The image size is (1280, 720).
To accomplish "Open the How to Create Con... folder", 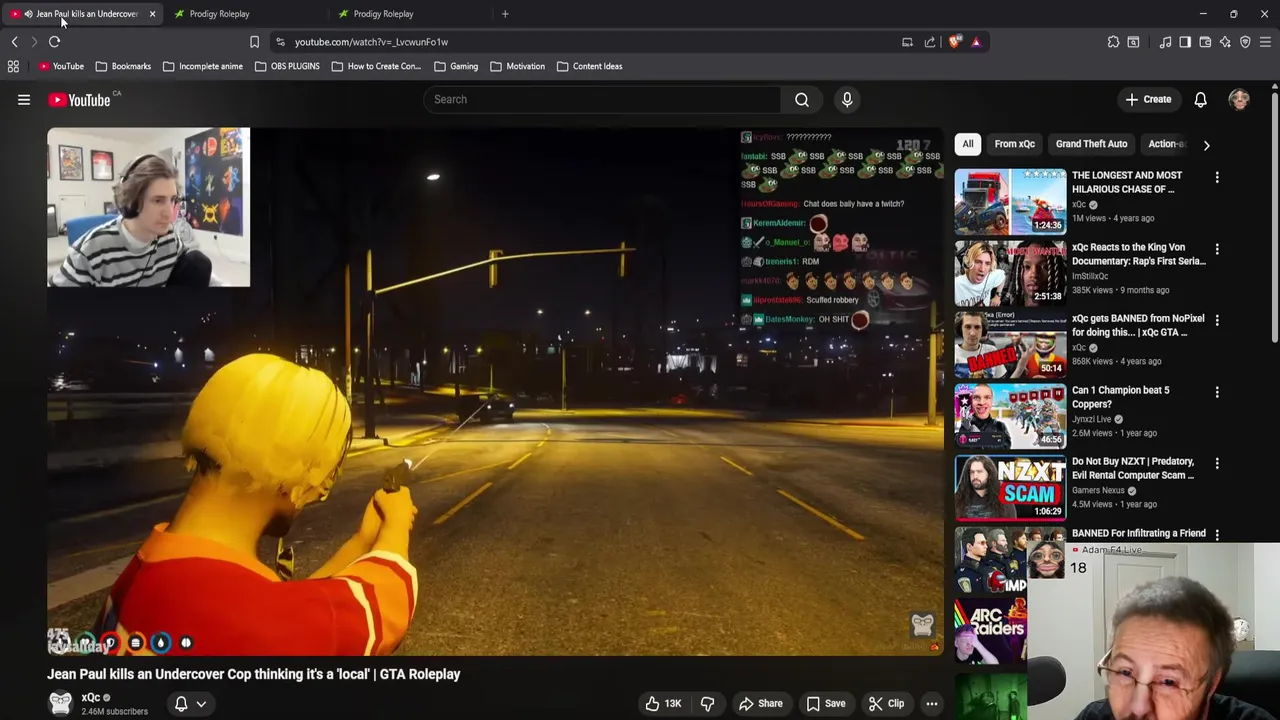I will coord(376,66).
